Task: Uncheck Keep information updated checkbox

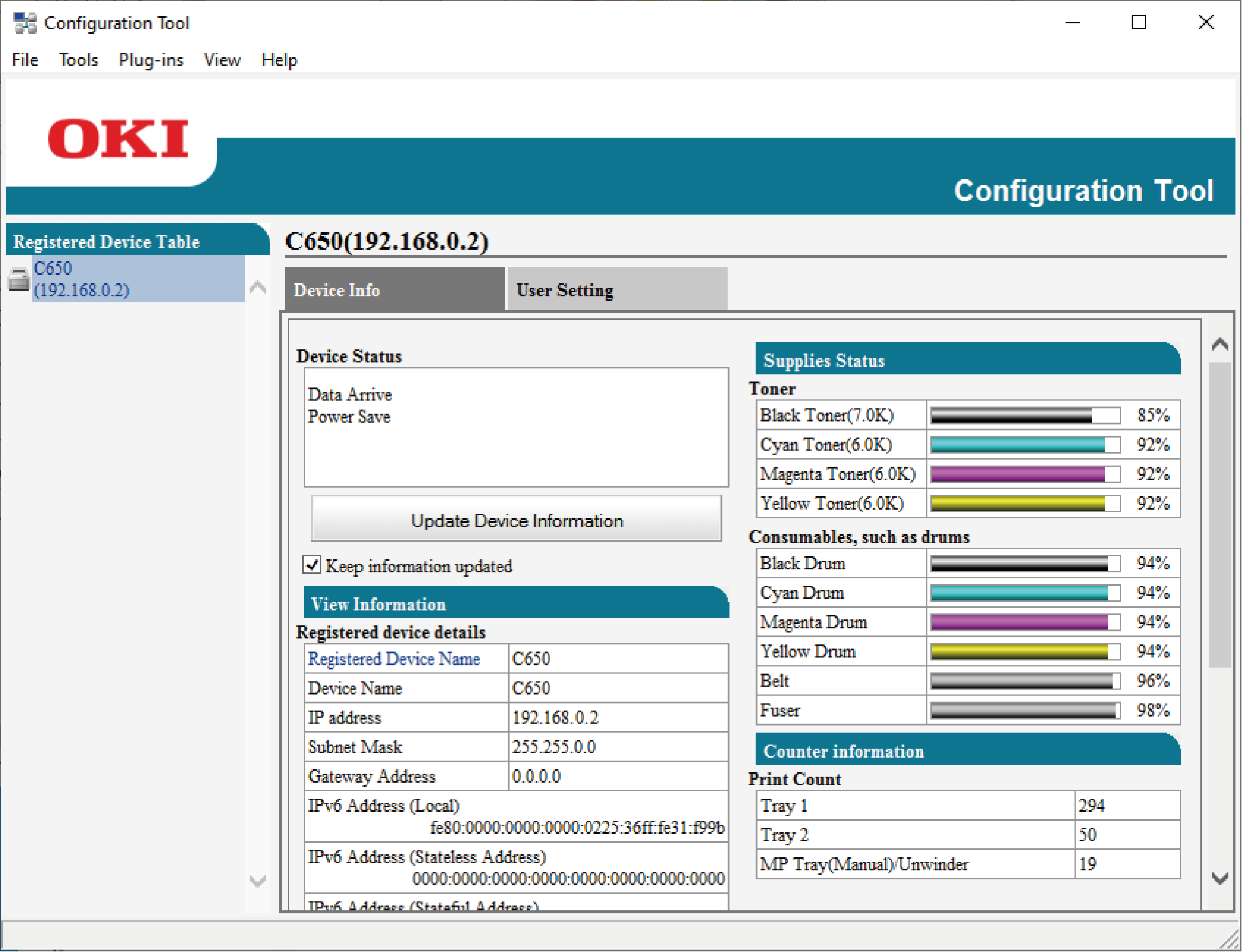Action: tap(312, 565)
